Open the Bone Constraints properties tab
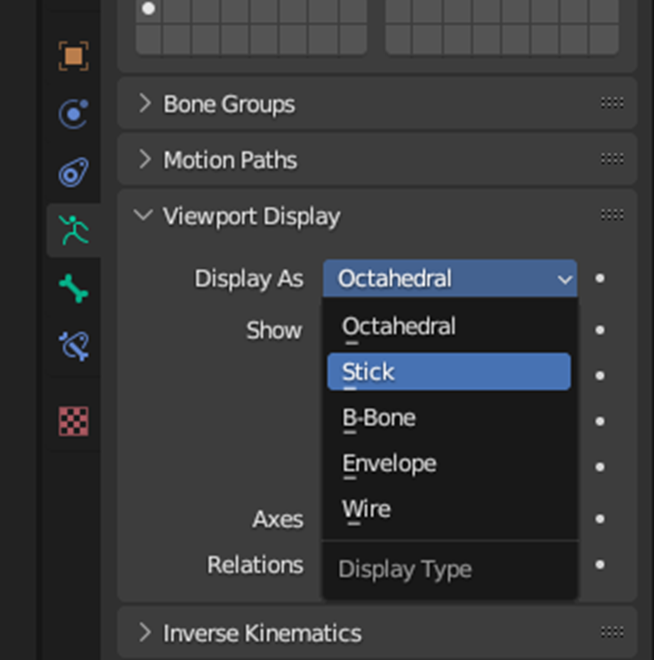 73,347
